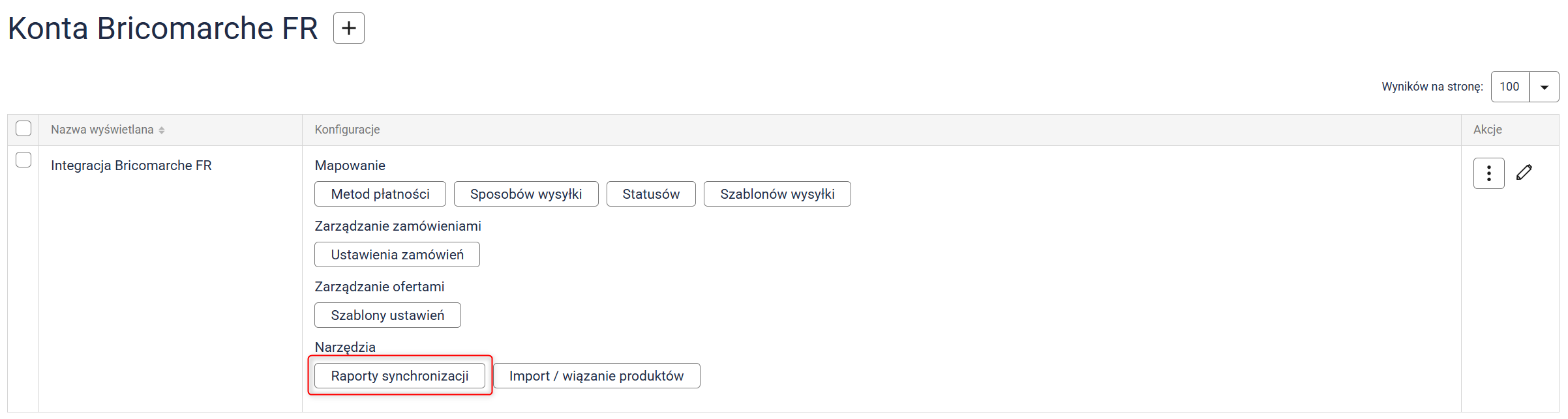1568x419 pixels.
Task: Expand the results per page dropdown arrow
Action: click(x=1544, y=87)
